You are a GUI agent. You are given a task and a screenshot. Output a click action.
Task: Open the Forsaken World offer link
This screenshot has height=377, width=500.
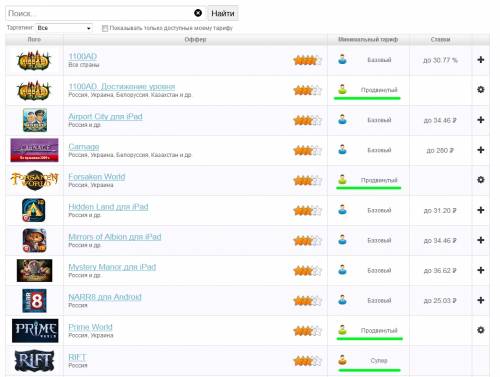[97, 176]
